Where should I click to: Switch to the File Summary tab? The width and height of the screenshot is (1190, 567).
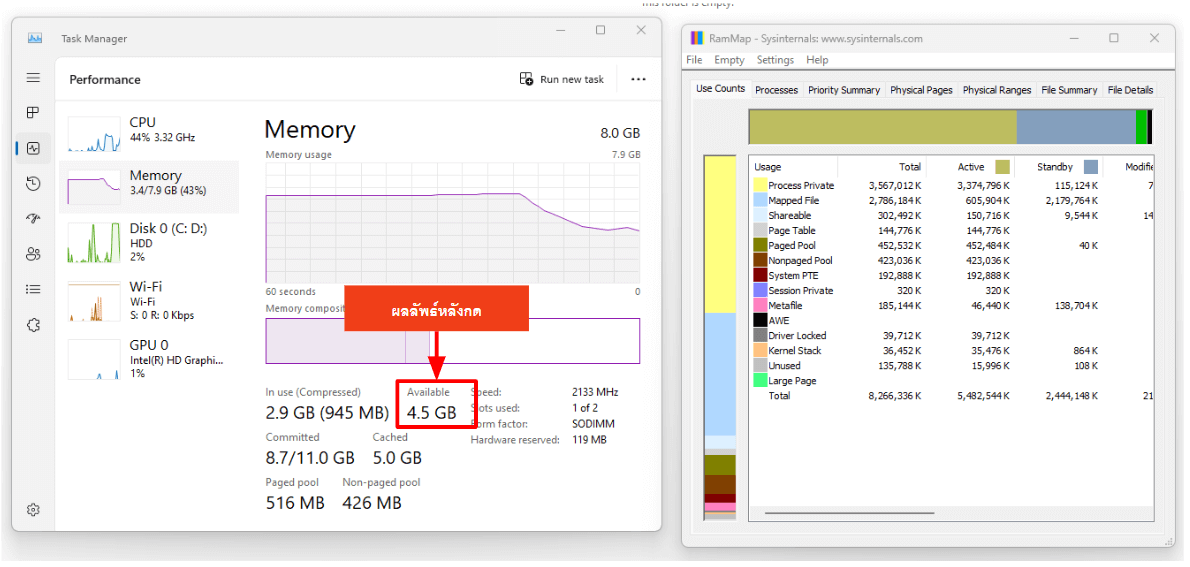coord(1069,90)
